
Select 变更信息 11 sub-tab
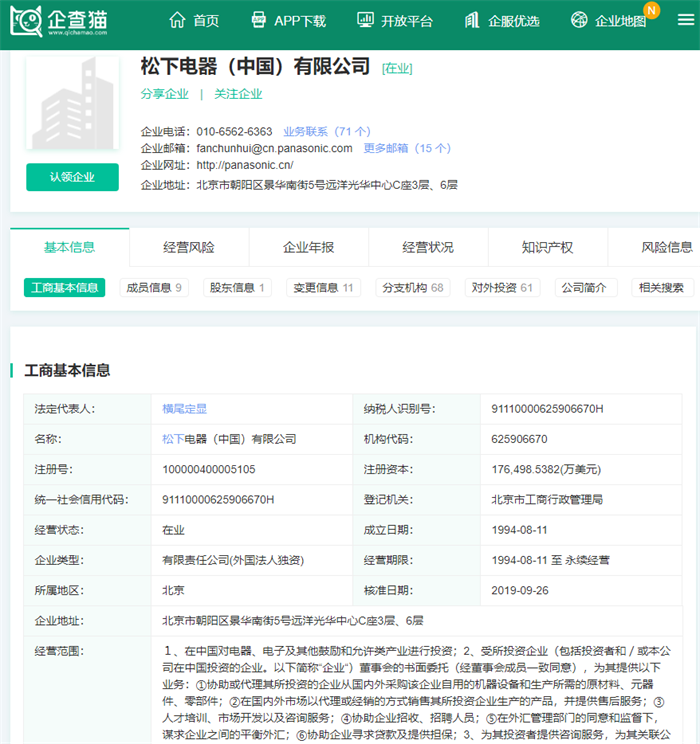pos(323,288)
